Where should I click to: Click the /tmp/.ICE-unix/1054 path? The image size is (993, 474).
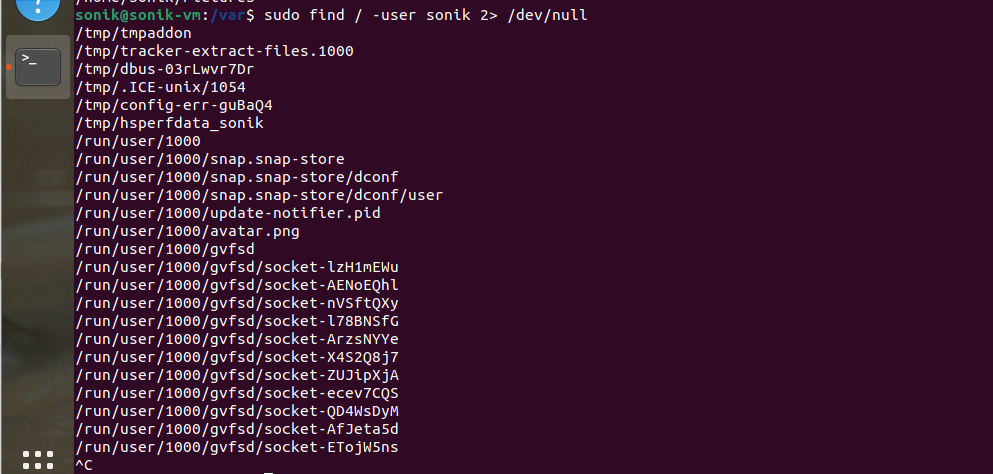[x=160, y=87]
